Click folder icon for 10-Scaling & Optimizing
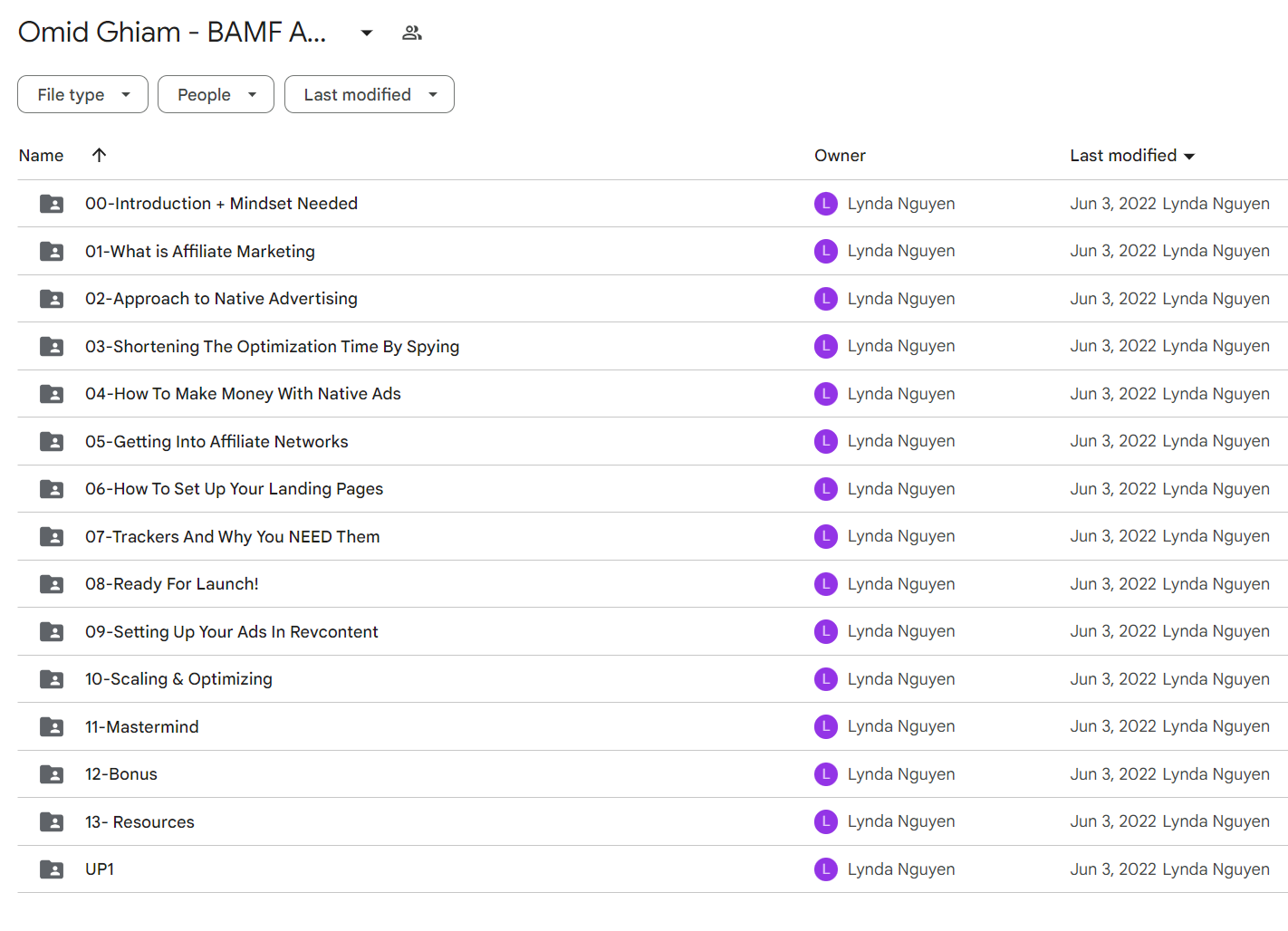 pyautogui.click(x=52, y=679)
